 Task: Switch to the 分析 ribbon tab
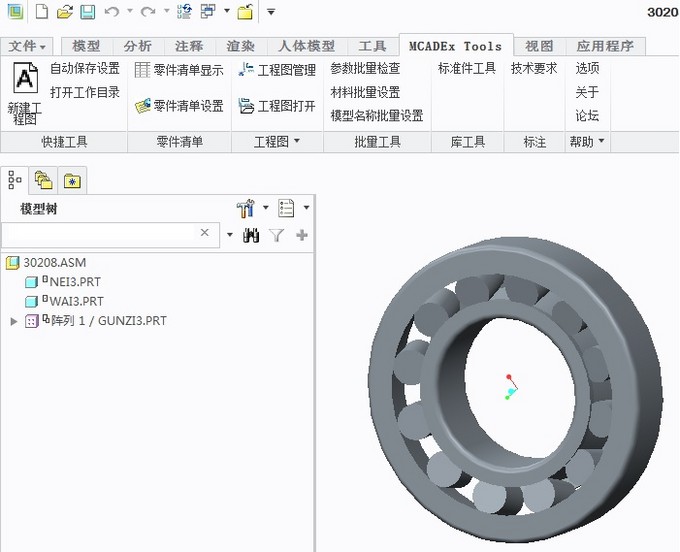pyautogui.click(x=138, y=46)
